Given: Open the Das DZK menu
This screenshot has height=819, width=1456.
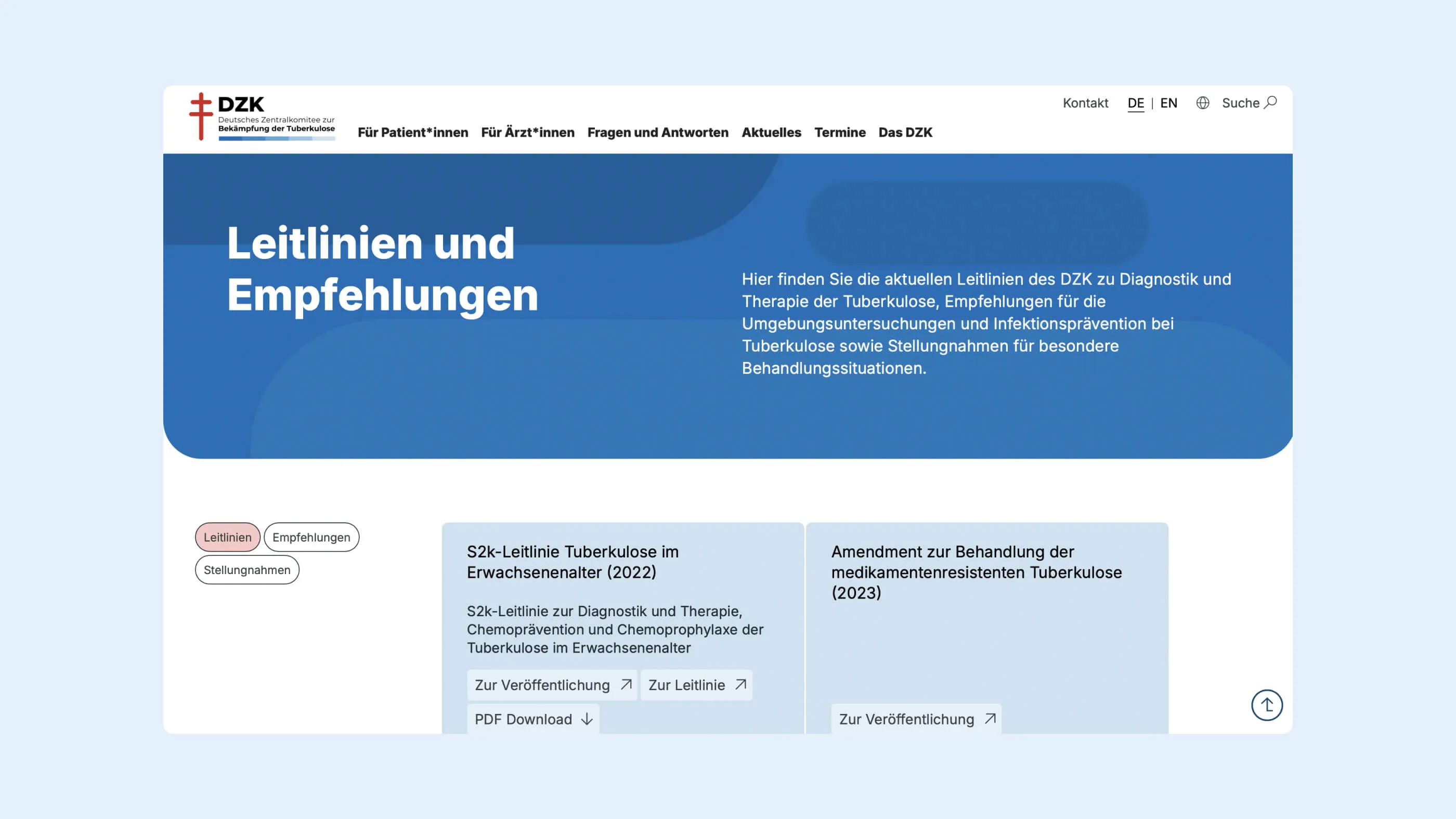Looking at the screenshot, I should coord(905,132).
